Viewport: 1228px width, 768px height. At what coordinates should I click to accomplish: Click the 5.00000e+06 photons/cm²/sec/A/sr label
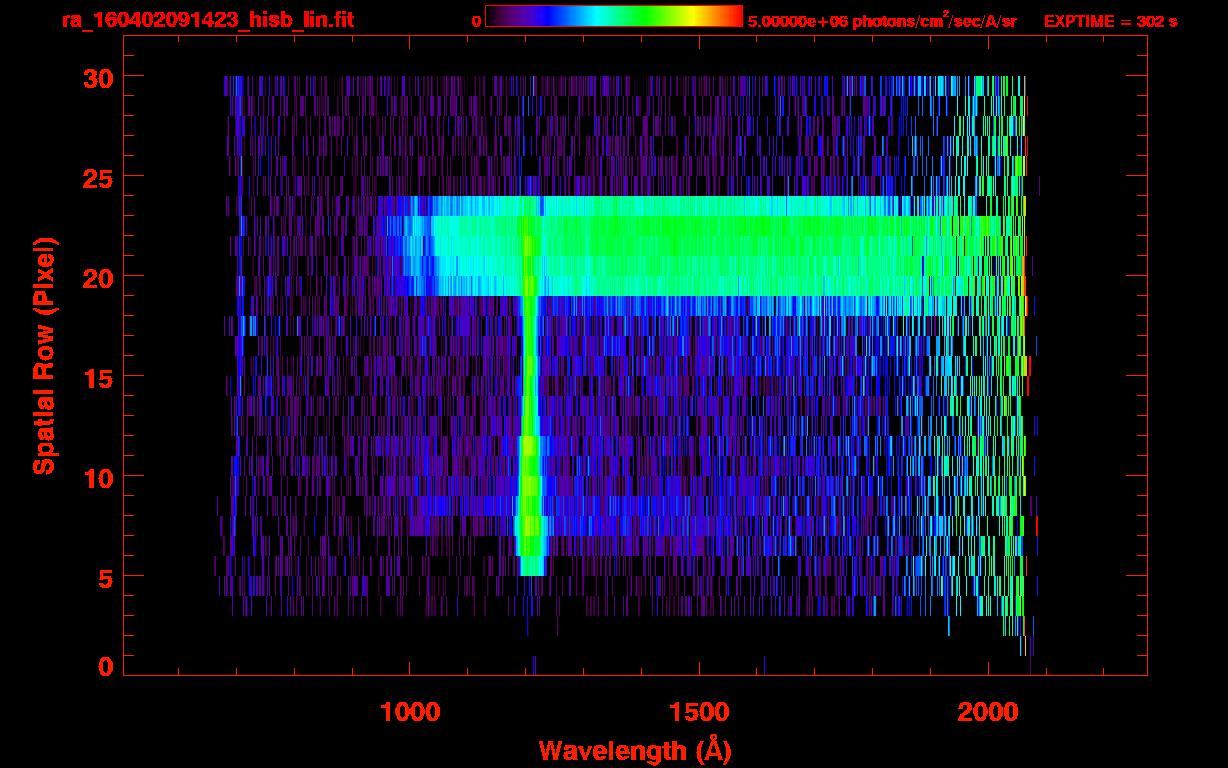tap(882, 20)
